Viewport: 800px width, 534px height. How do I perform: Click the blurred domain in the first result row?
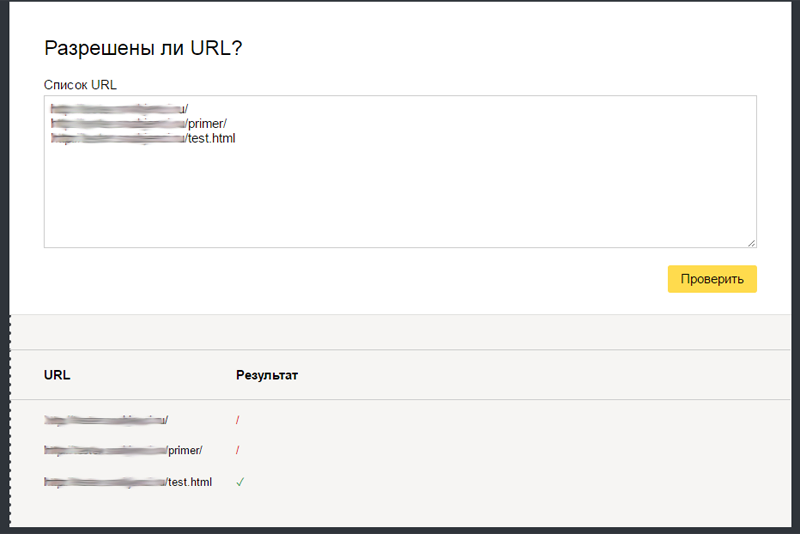point(105,420)
